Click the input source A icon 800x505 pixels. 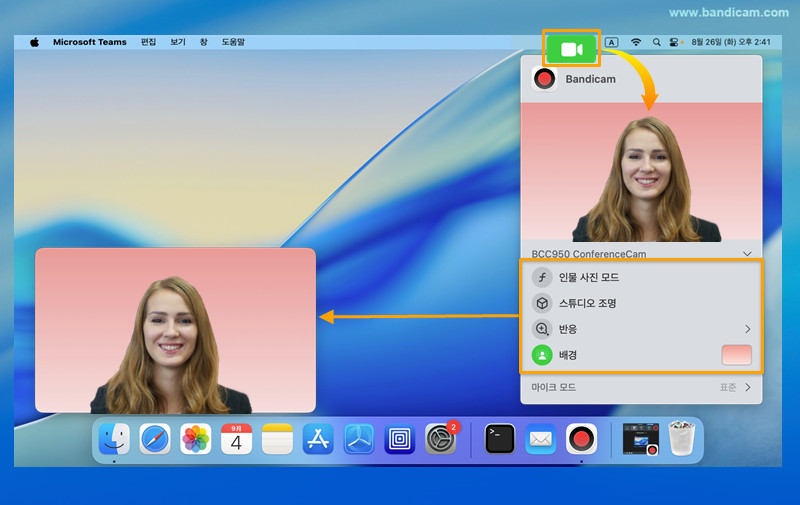(x=611, y=42)
